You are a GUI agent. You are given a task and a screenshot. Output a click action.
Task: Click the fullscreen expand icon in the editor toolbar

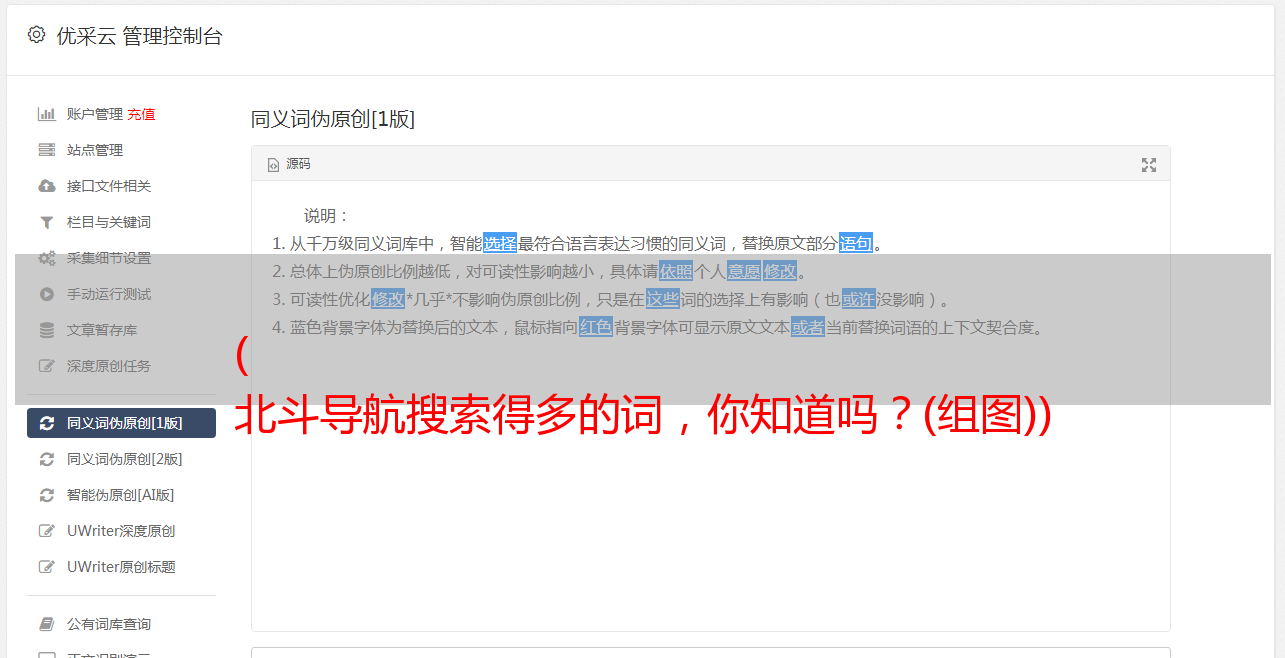(x=1149, y=165)
